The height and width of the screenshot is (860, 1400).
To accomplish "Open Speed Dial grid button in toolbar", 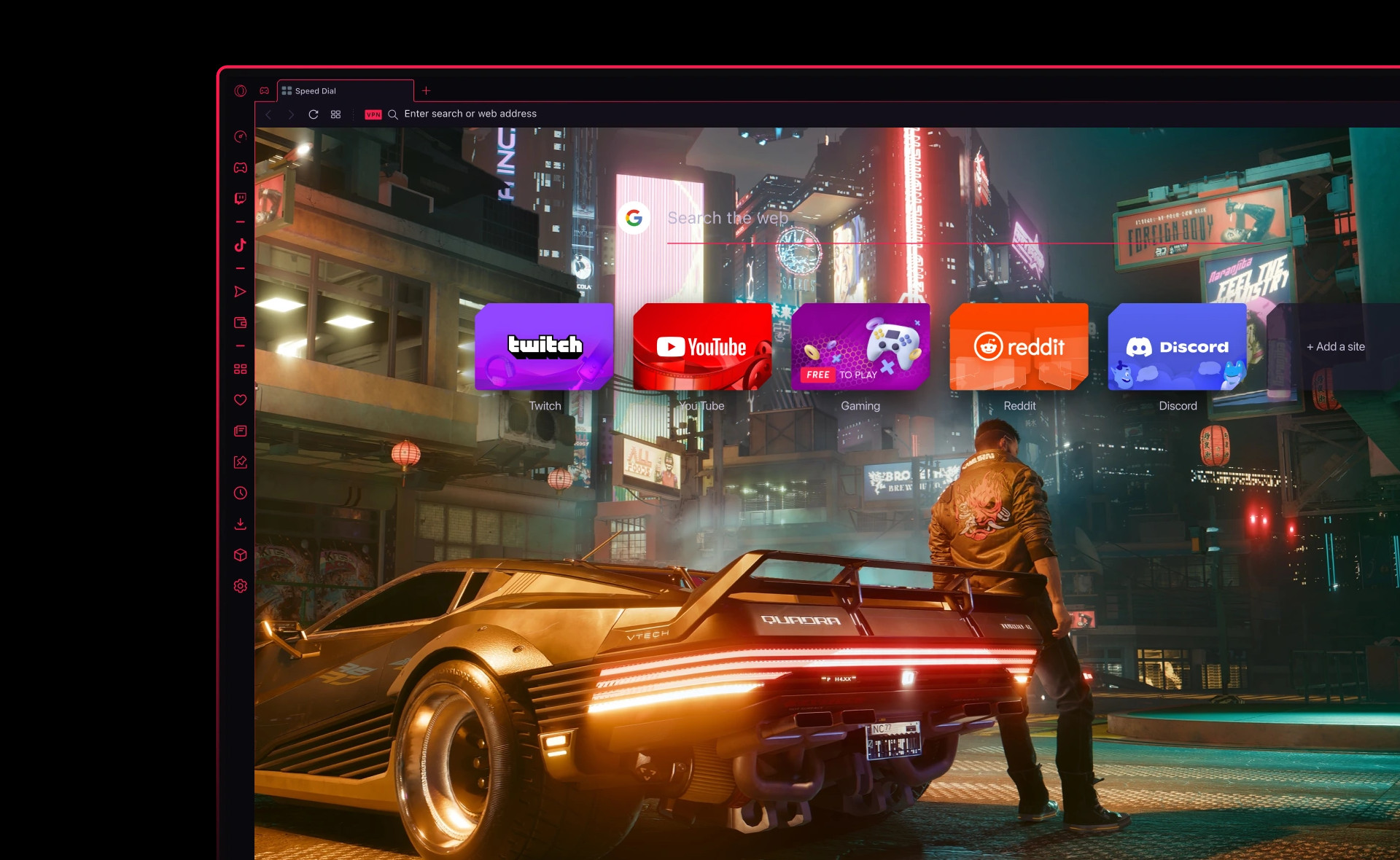I will pos(336,114).
